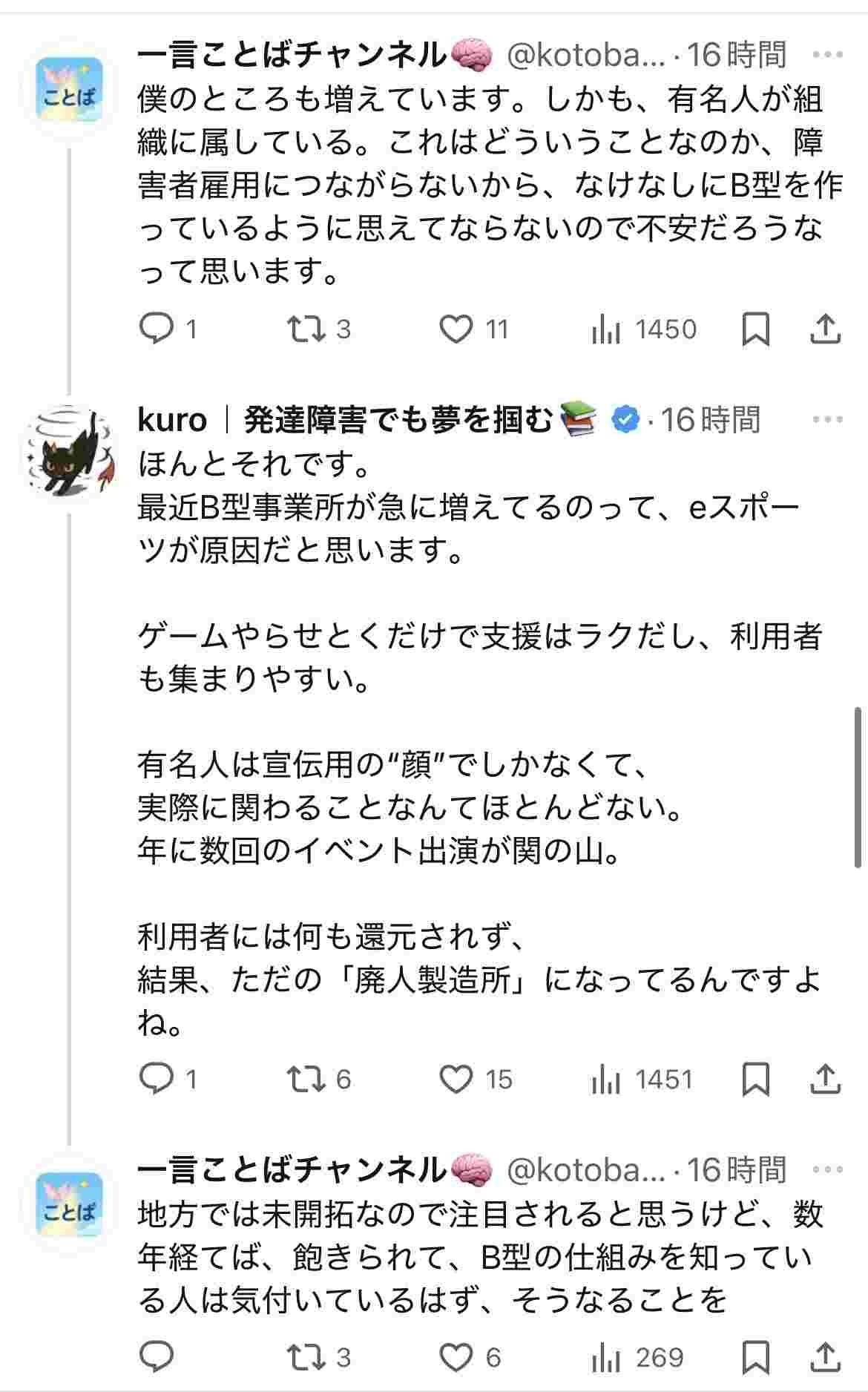Screen dimensions: 868x1392
Task: Open more options on kuro's tweet
Action: (827, 420)
